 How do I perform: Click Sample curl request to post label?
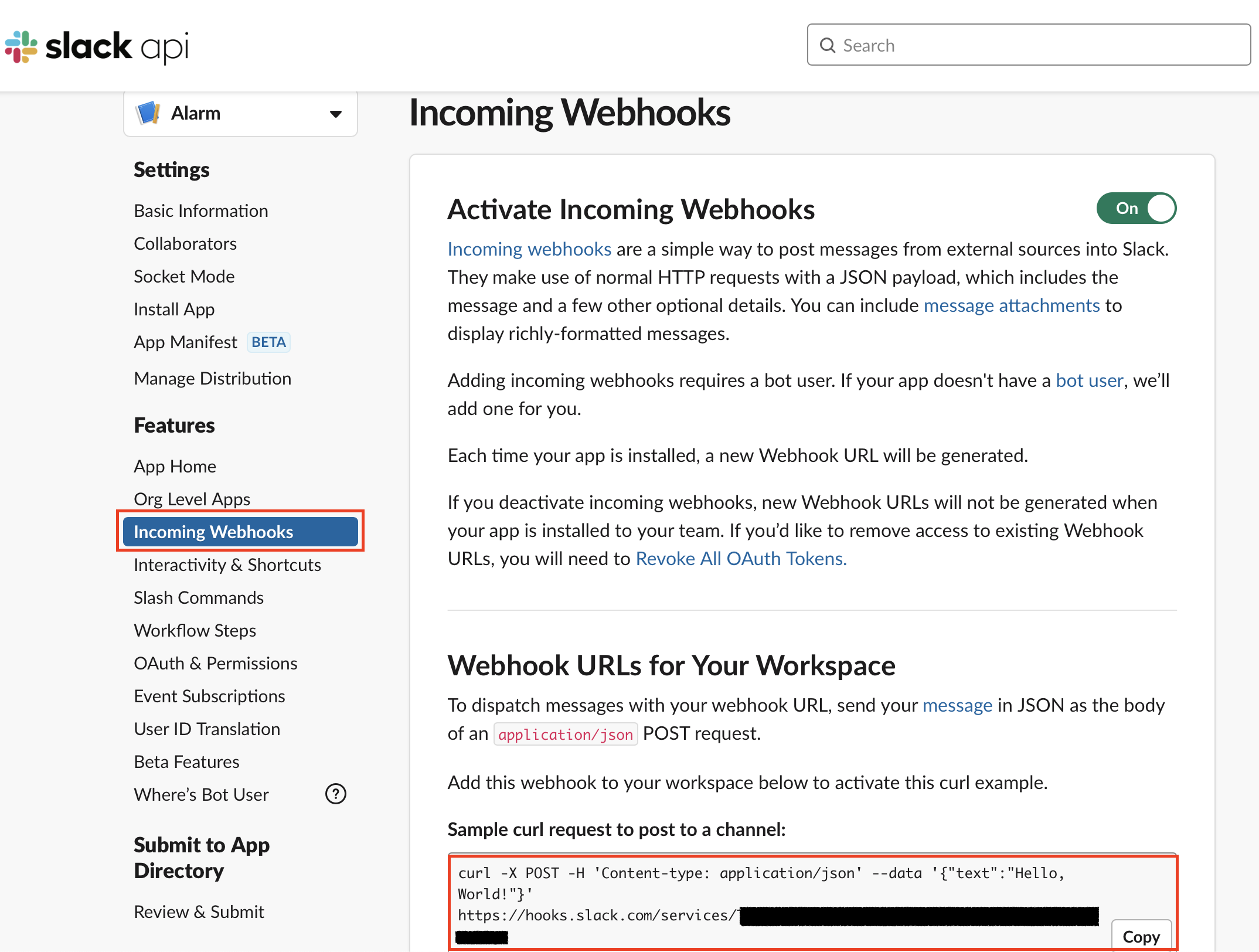tap(617, 829)
